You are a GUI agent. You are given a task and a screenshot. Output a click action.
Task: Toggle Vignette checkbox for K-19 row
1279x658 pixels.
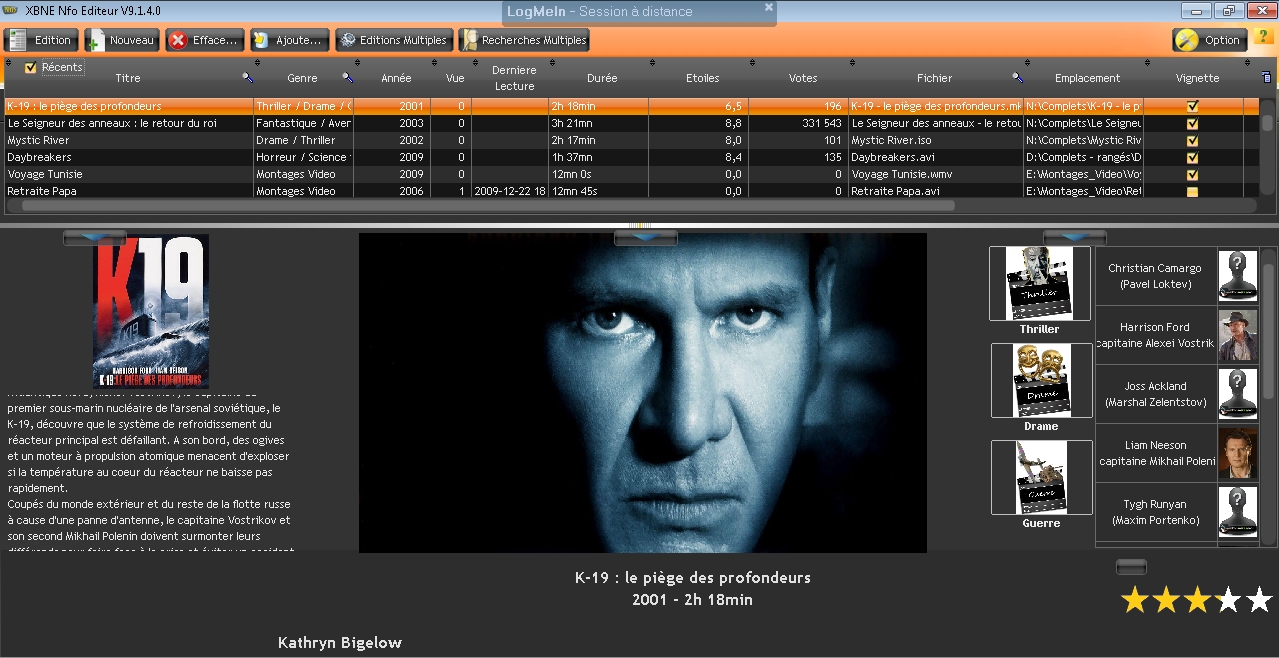pos(1192,106)
